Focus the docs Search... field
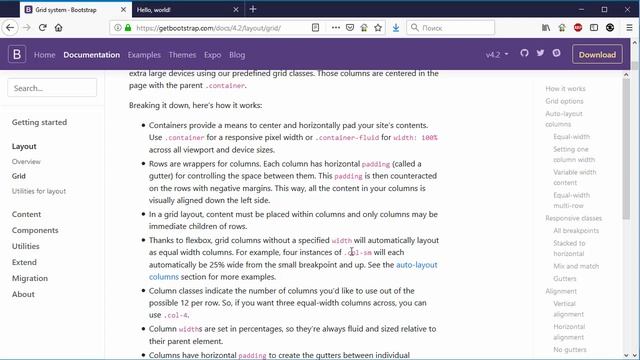 click(52, 88)
